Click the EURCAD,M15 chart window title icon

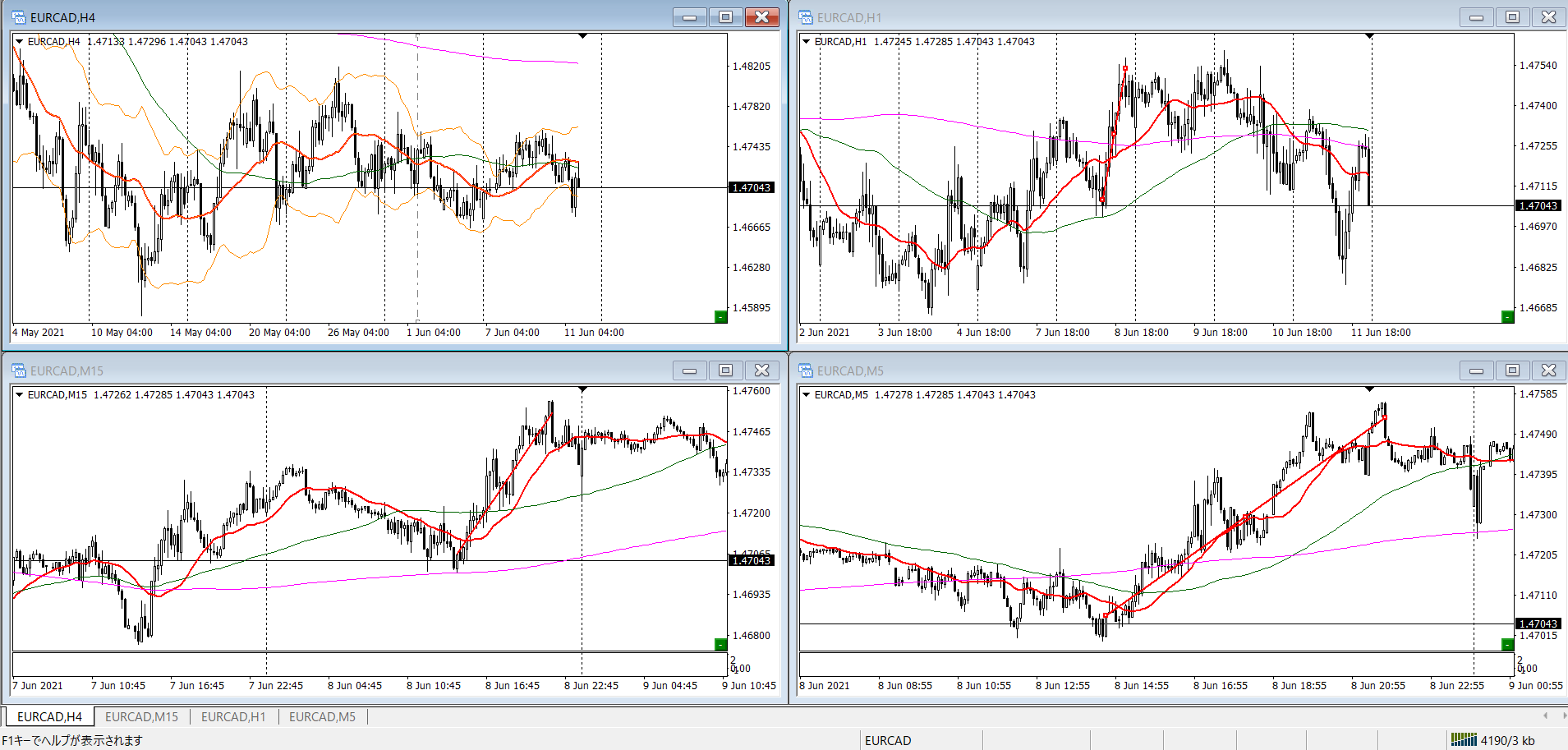coord(18,370)
